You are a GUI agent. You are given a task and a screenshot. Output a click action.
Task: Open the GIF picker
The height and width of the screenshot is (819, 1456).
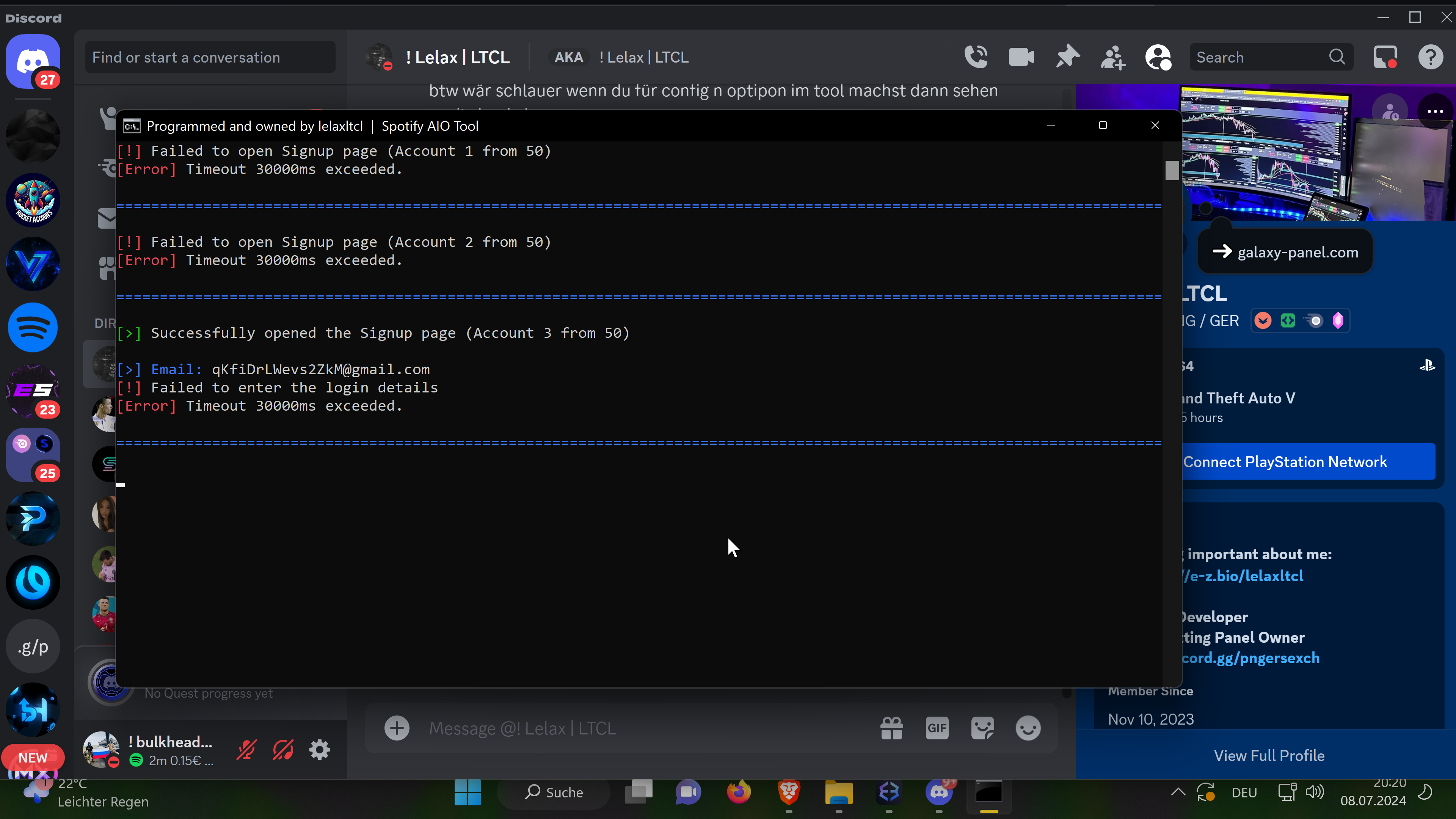[x=937, y=728]
